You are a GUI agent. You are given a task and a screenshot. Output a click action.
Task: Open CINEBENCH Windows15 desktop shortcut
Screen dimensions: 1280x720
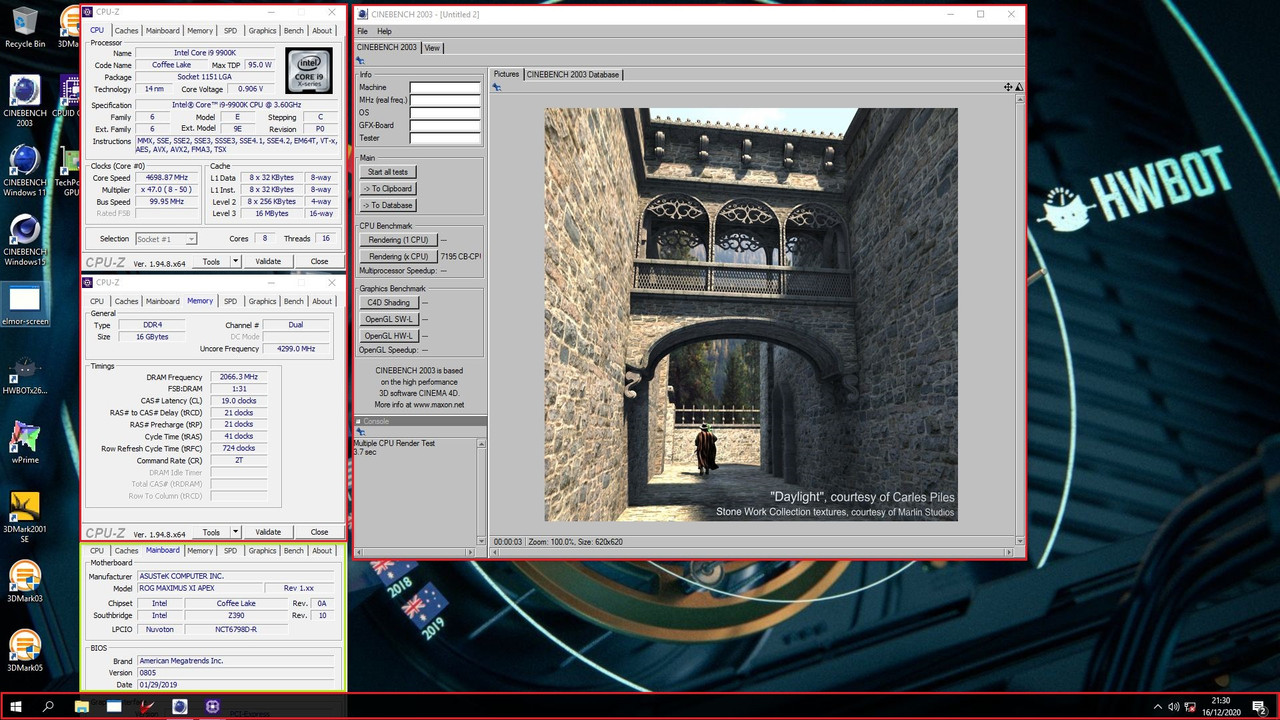24,241
